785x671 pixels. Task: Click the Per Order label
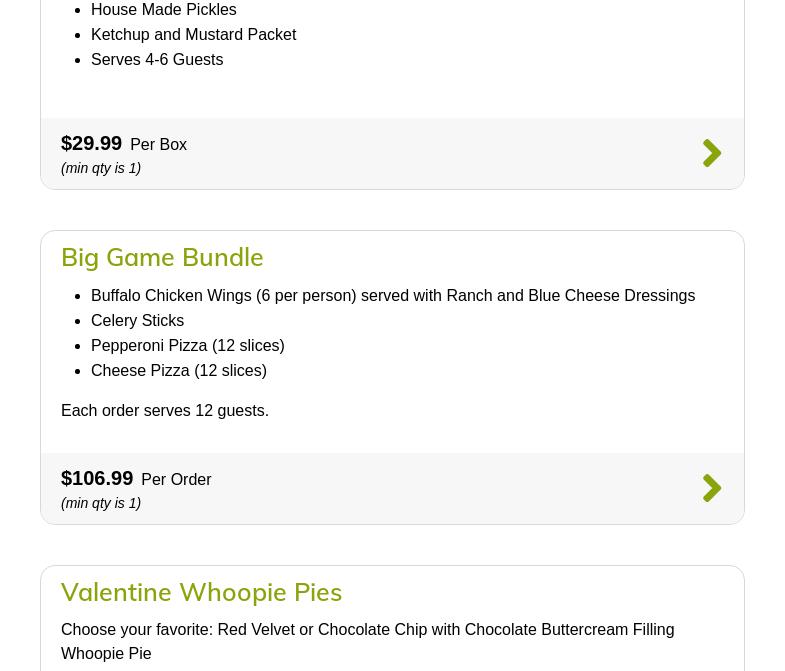pyautogui.click(x=176, y=480)
